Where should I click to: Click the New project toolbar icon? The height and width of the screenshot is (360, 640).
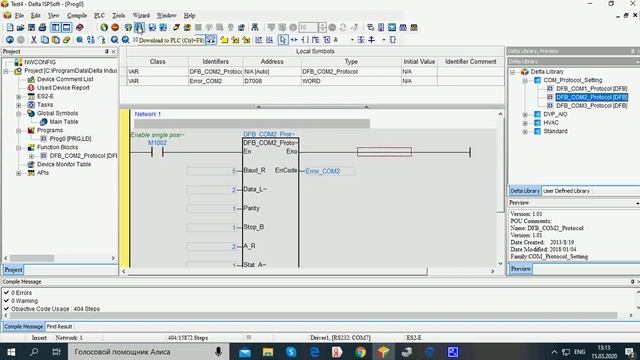point(9,27)
